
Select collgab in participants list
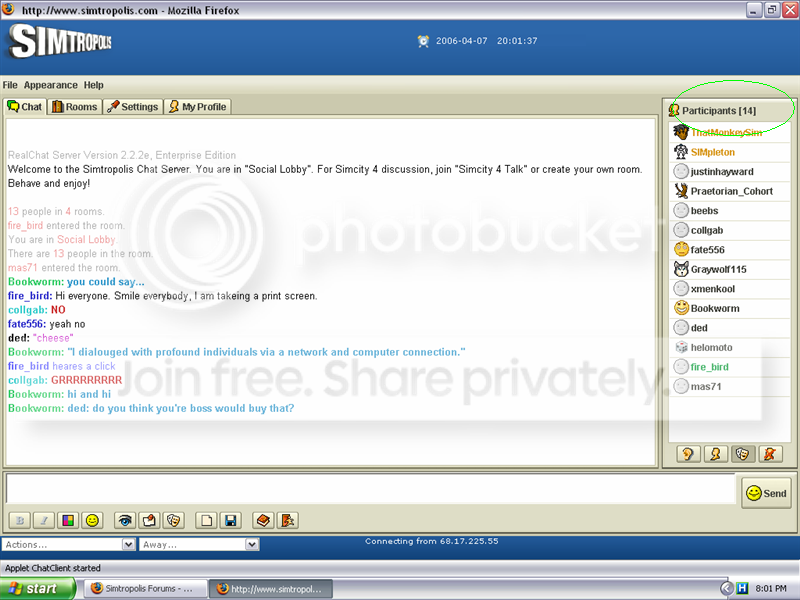coord(730,230)
